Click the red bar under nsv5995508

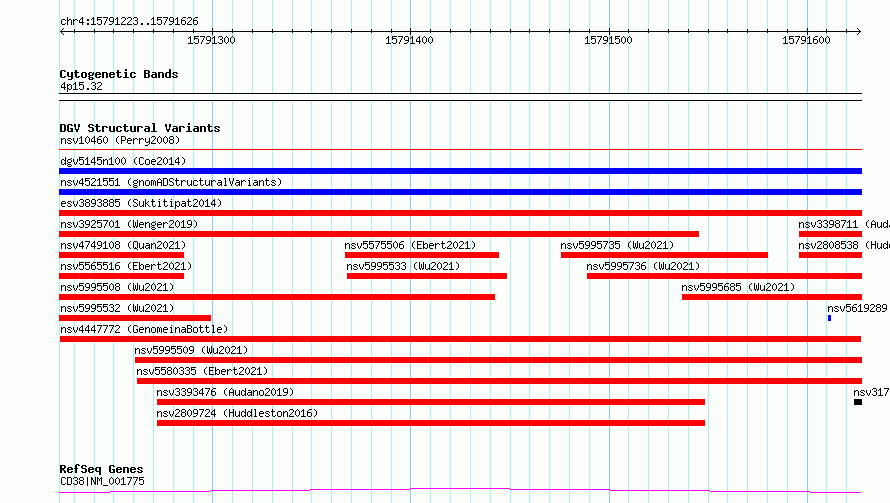point(277,297)
